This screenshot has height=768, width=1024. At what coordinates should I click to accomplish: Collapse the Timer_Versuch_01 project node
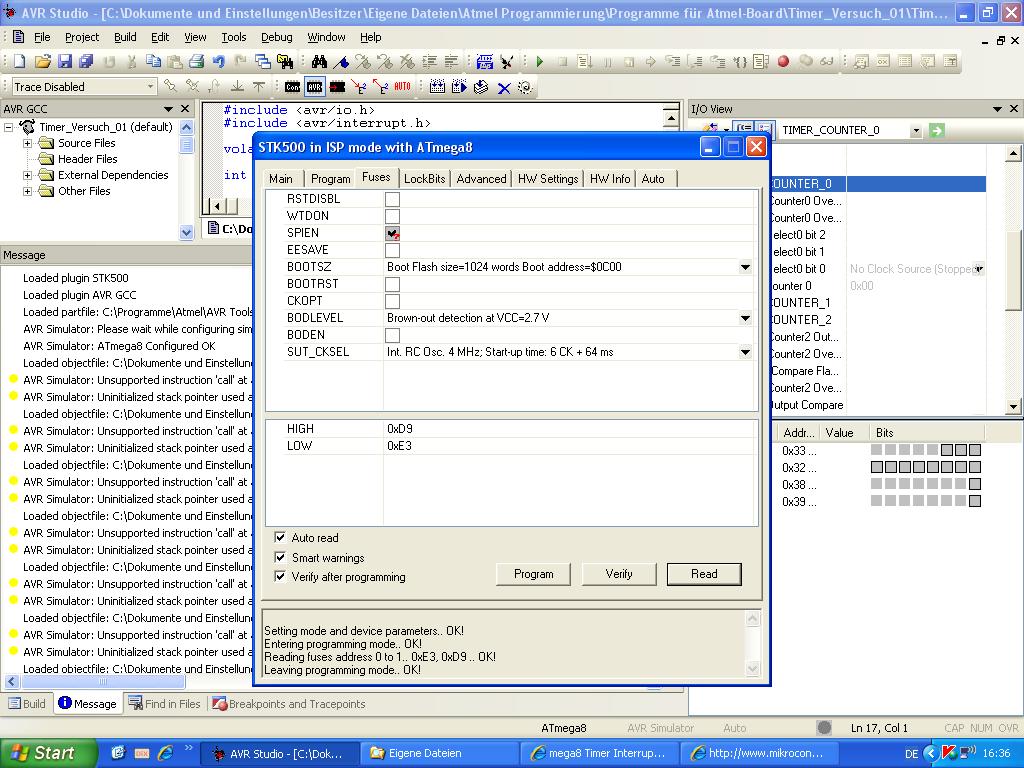click(x=8, y=127)
